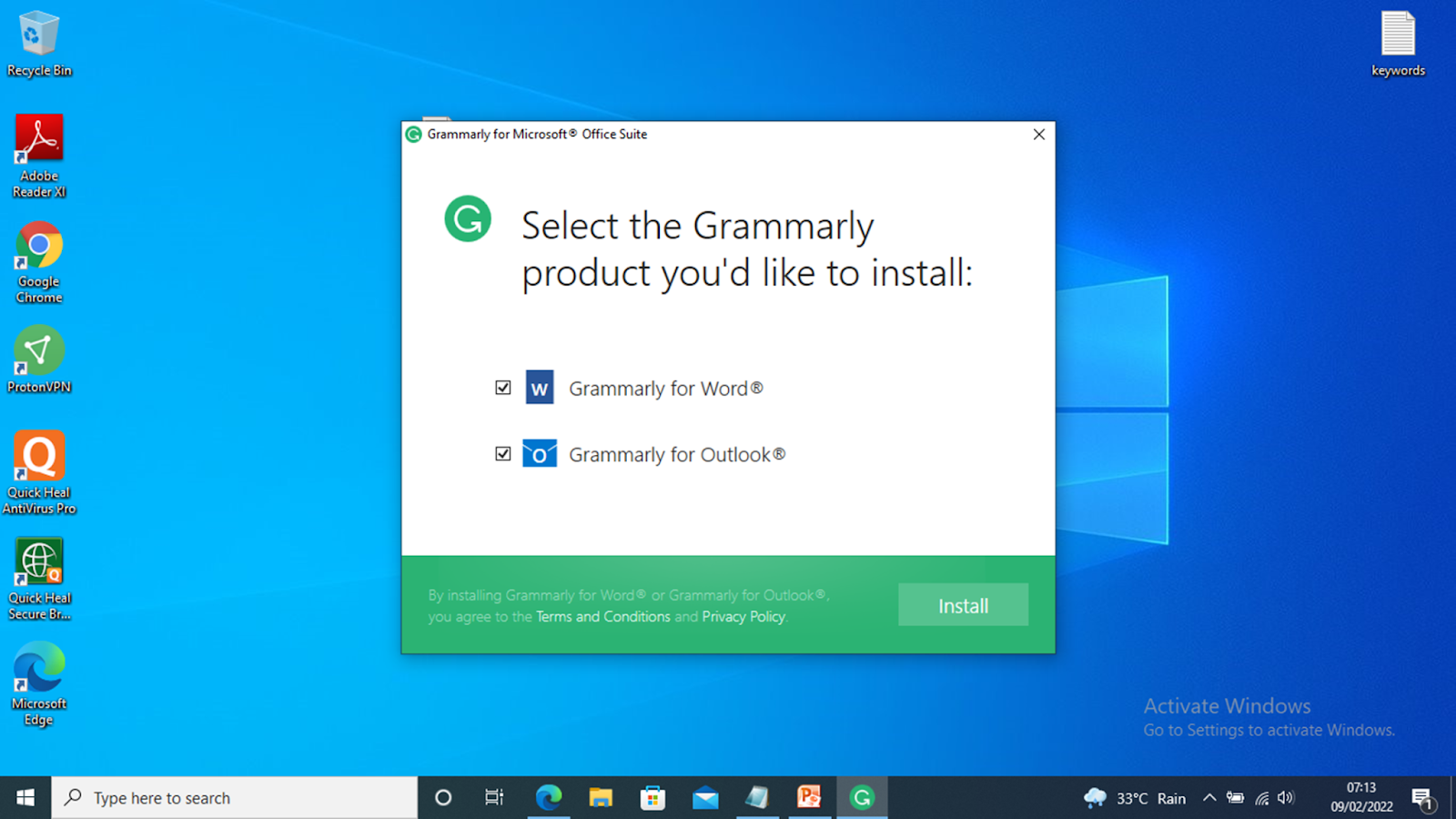Open the Windows Start menu

pos(25,798)
